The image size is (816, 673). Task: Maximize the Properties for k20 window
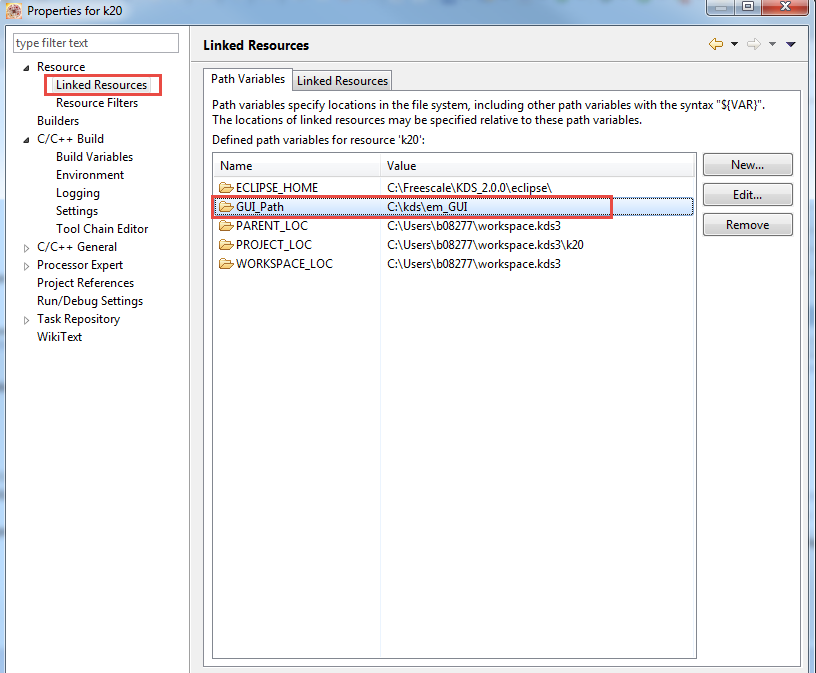tap(748, 7)
